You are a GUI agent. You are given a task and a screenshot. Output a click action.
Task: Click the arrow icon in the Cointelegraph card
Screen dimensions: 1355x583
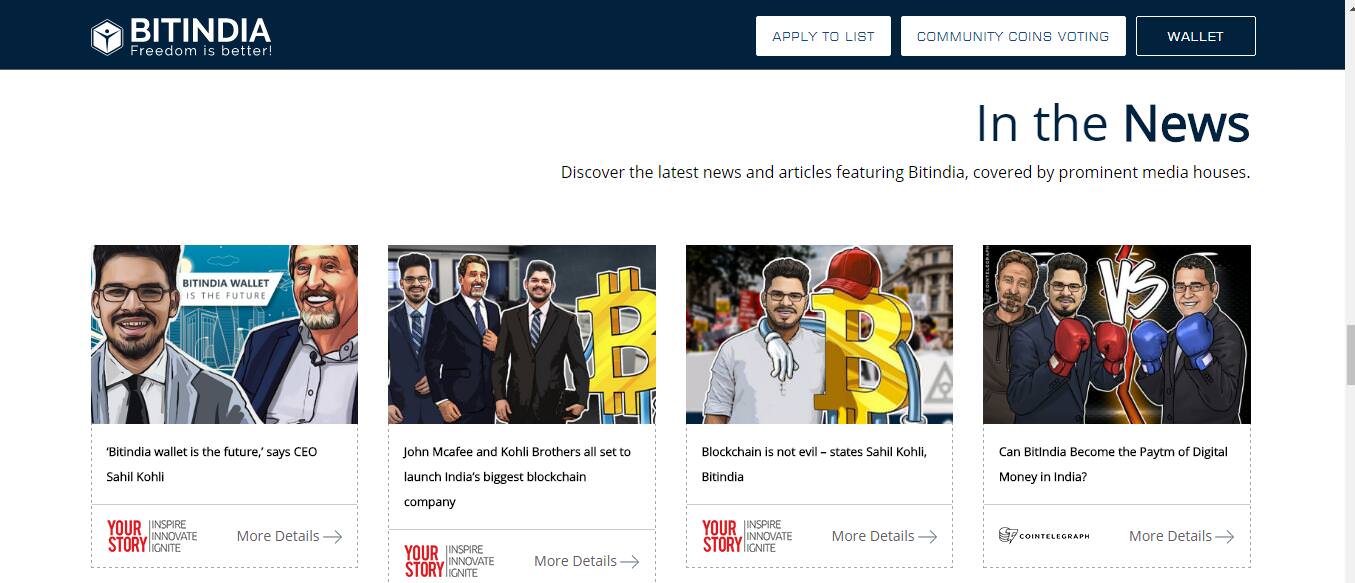coord(1225,537)
